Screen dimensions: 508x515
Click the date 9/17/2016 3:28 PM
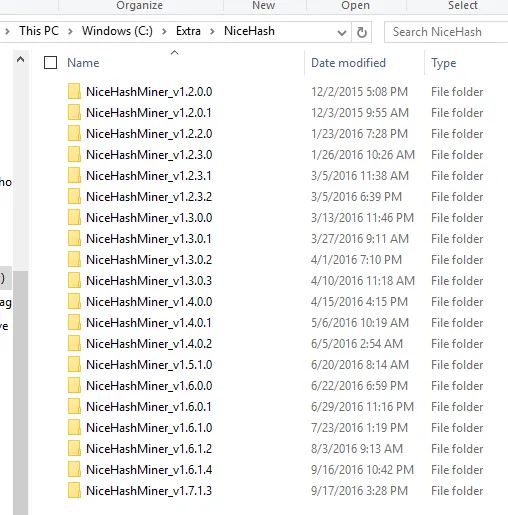tap(359, 491)
